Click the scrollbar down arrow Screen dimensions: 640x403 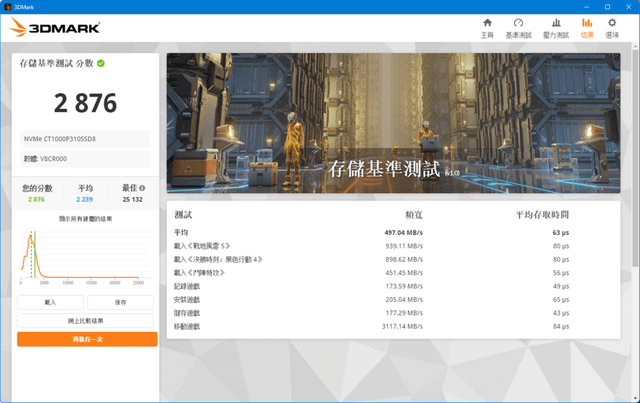tap(636, 398)
